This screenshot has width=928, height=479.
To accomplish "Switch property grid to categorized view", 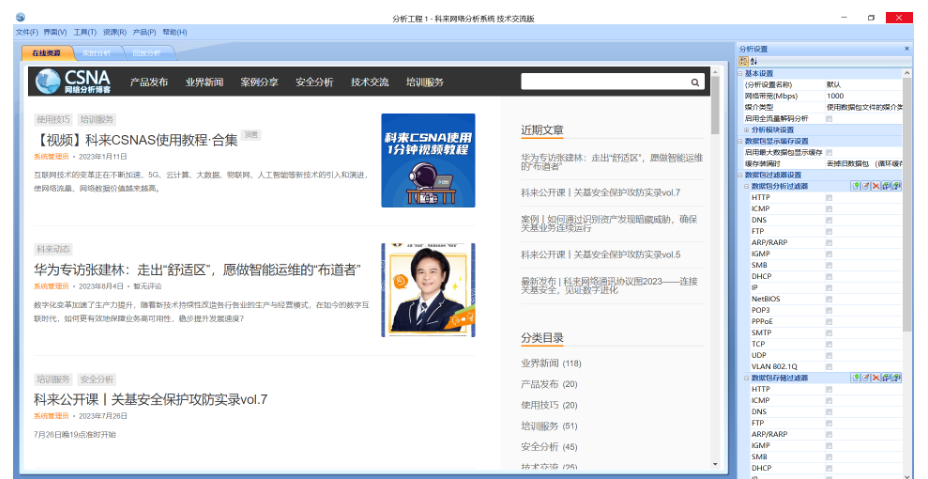I will pos(743,62).
